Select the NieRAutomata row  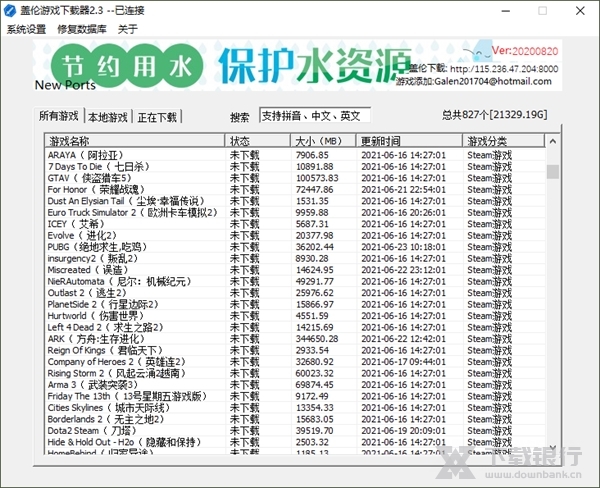(295, 281)
